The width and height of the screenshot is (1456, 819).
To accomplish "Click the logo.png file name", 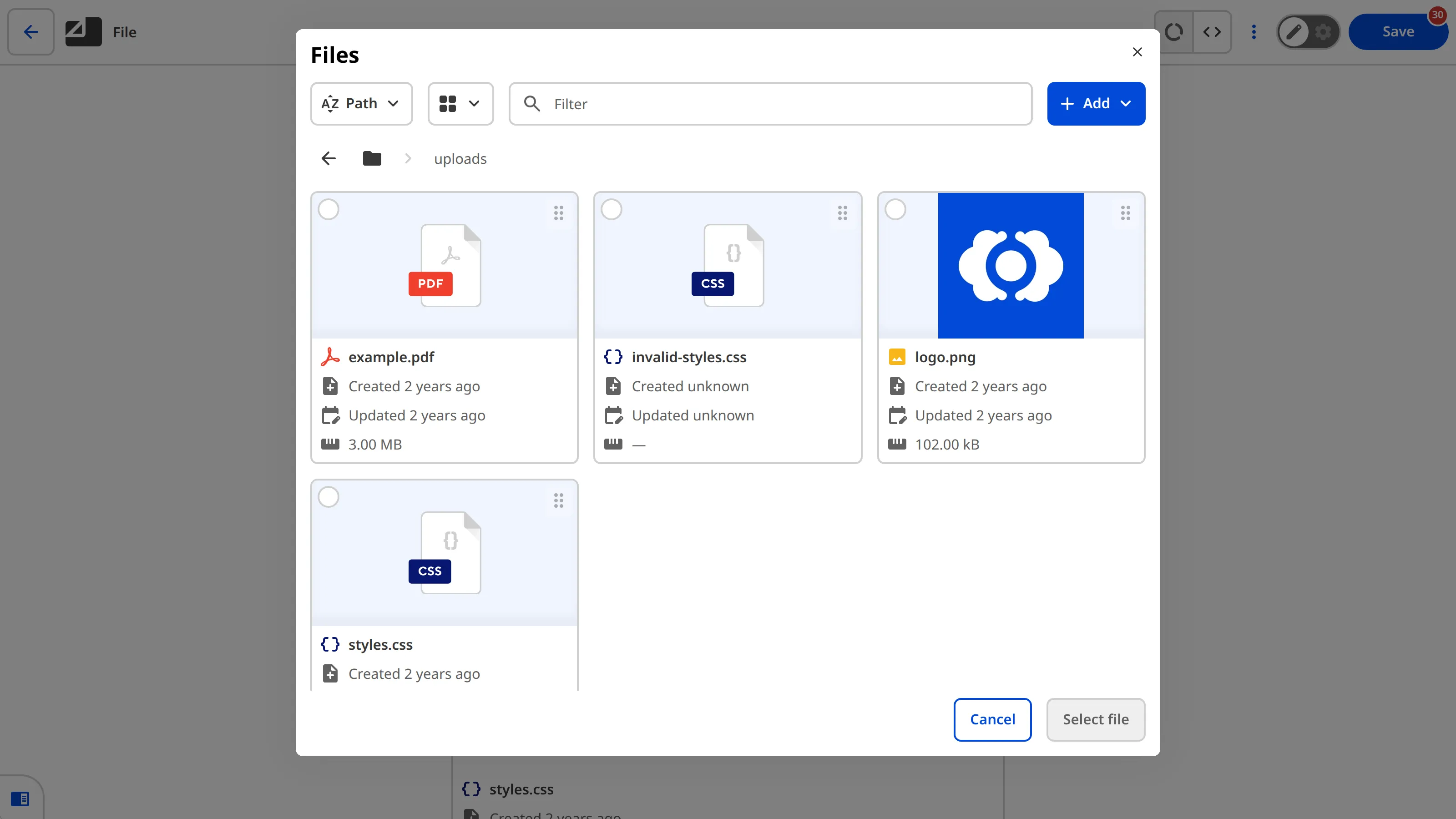I will point(945,357).
